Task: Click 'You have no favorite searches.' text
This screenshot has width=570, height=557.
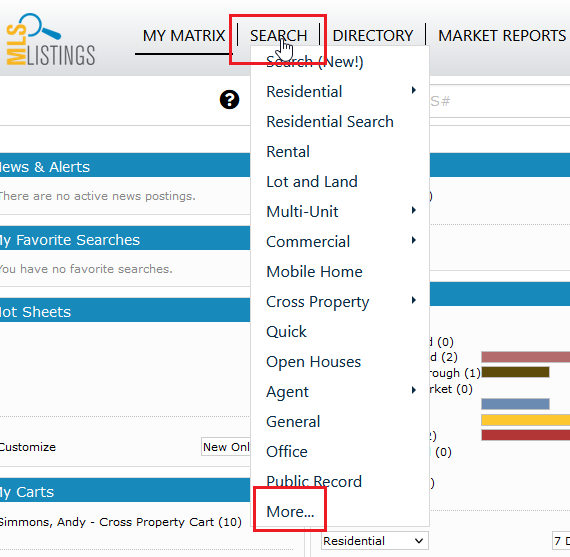Action: point(86,269)
